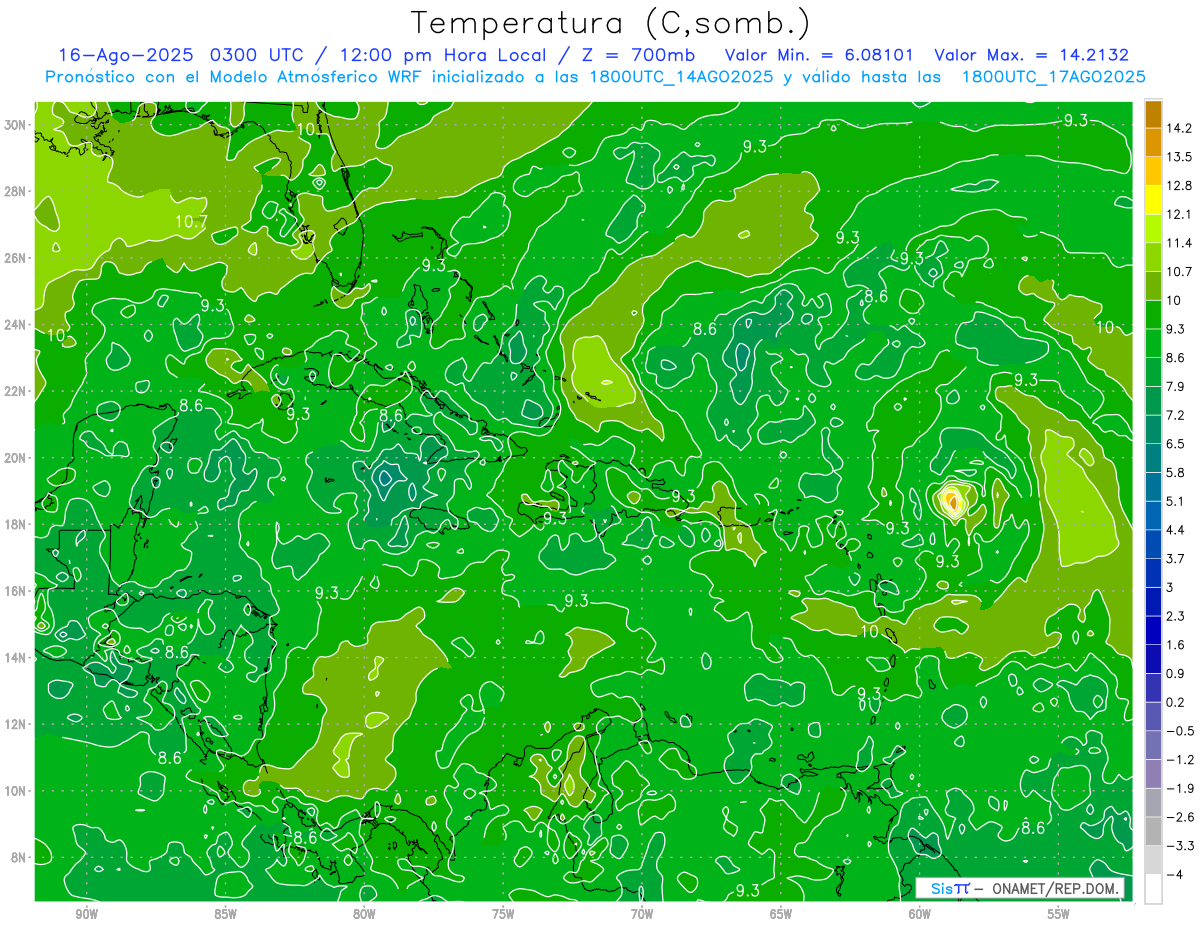The height and width of the screenshot is (927, 1200).
Task: Click the 90W longitude axis label
Action: tap(87, 912)
